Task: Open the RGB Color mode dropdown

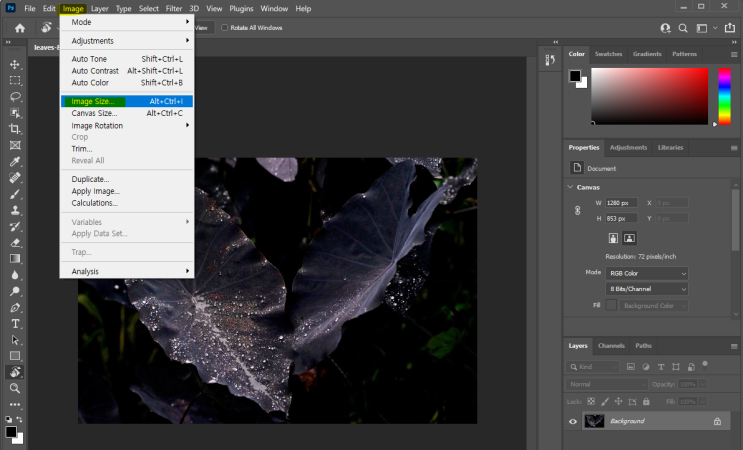Action: click(x=647, y=273)
